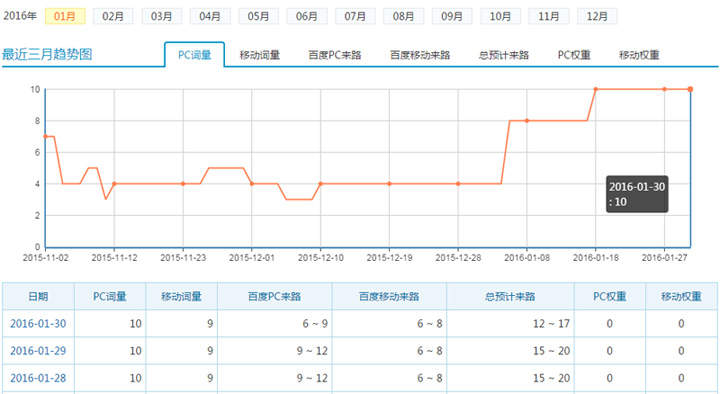
Task: Select the 10月 month button
Action: 501,17
